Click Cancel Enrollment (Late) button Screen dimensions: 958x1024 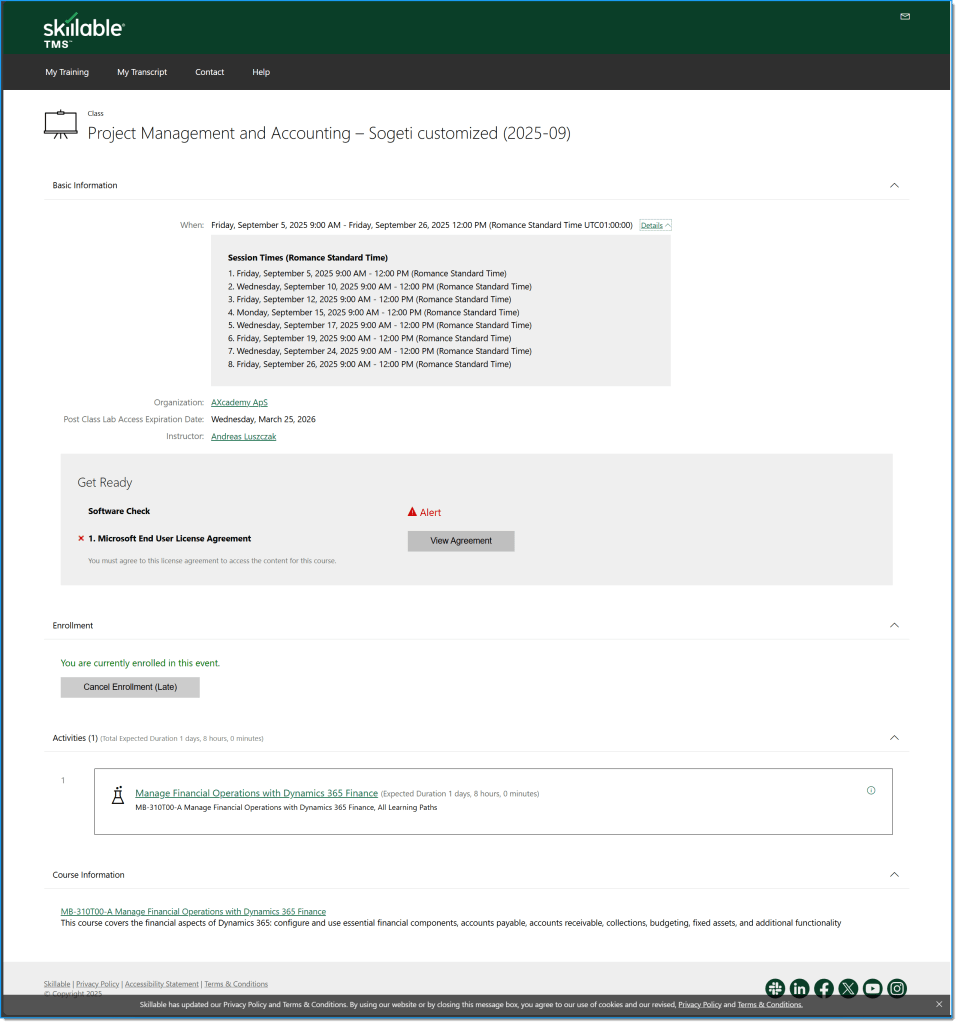130,687
